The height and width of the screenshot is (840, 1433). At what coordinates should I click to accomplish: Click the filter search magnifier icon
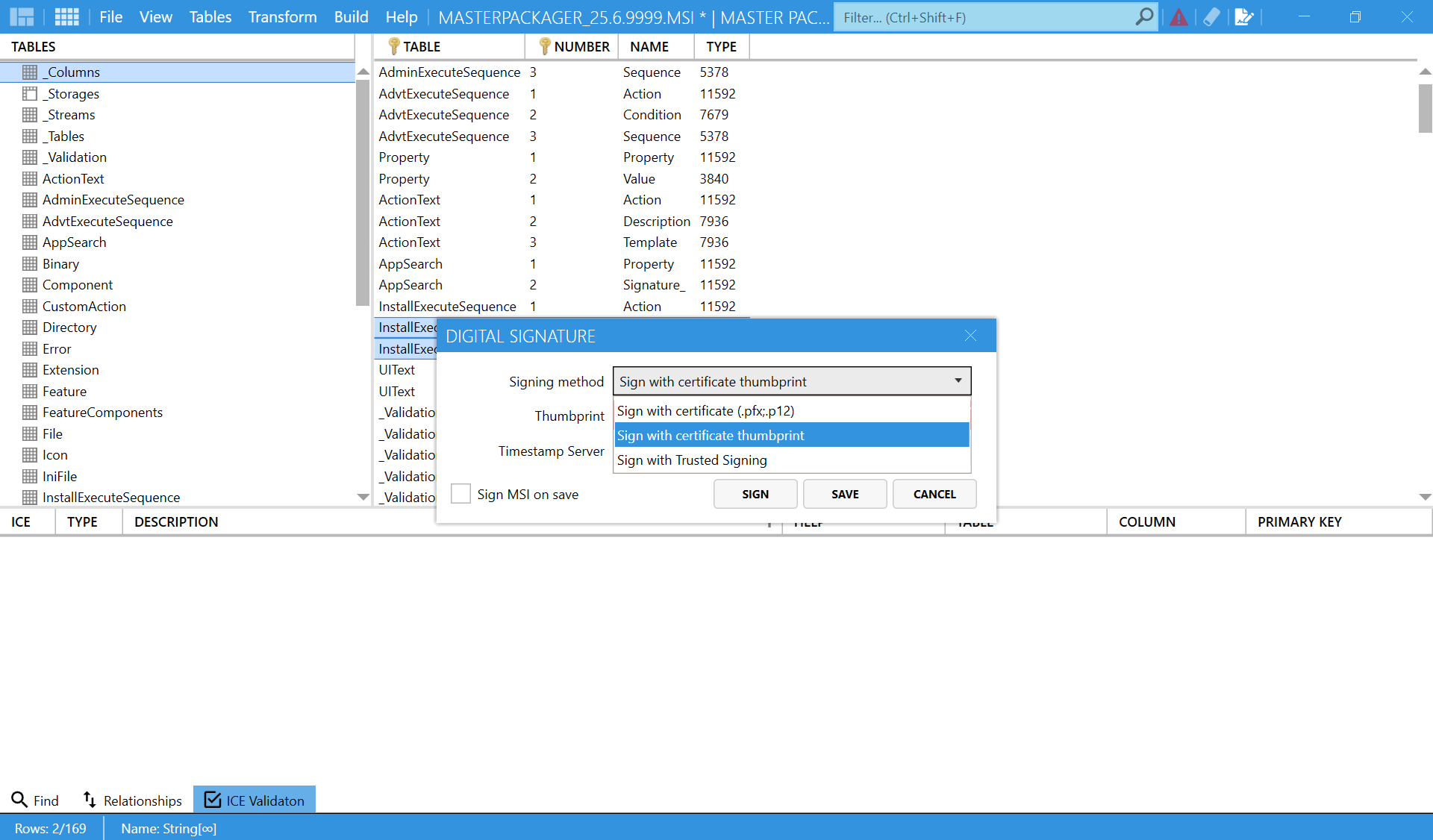[1143, 16]
